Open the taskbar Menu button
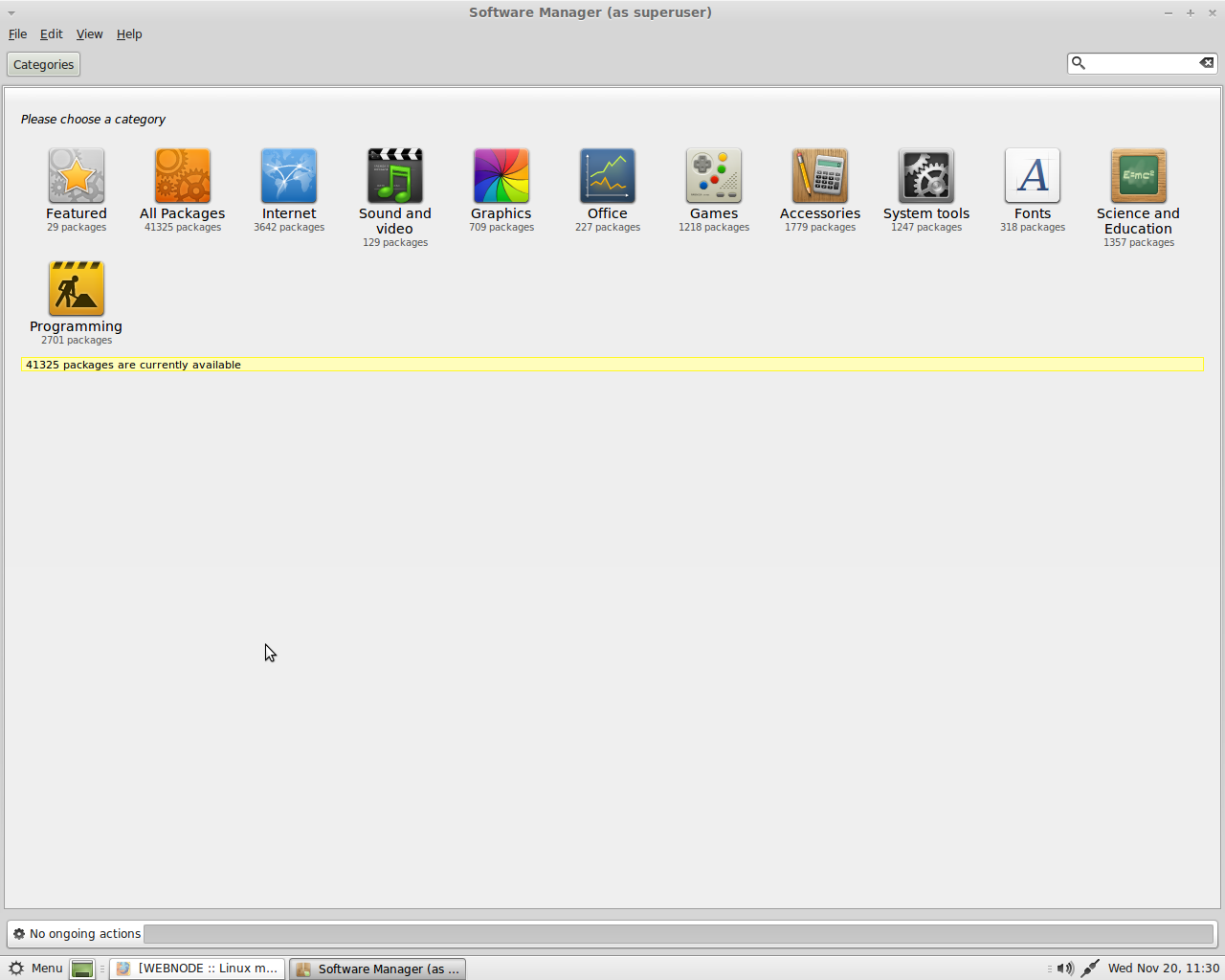Viewport: 1225px width, 980px height. click(x=35, y=969)
